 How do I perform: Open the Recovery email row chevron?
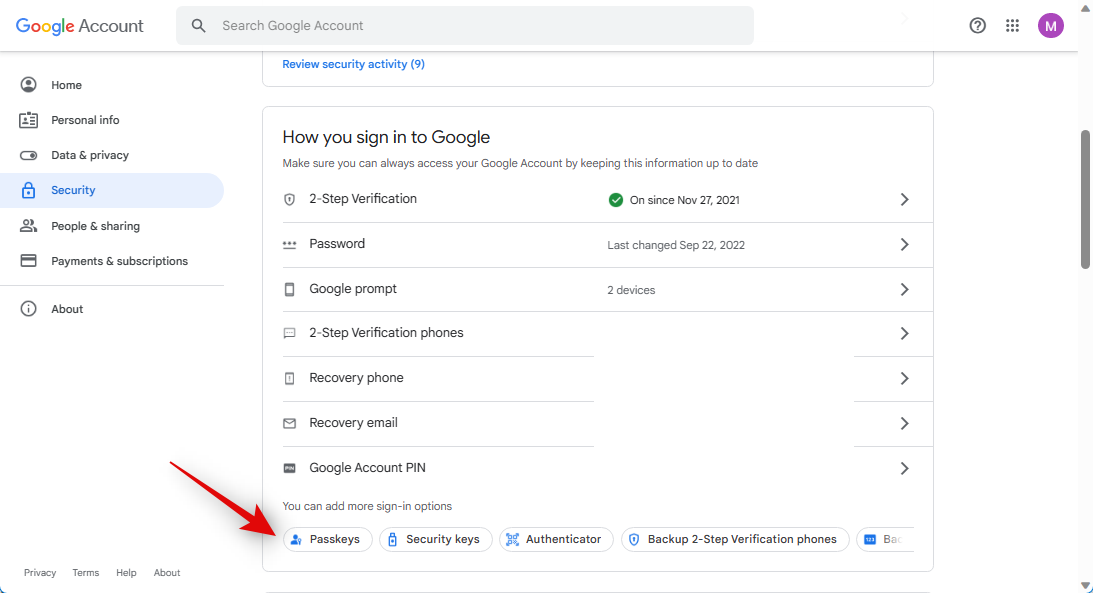[x=904, y=423]
